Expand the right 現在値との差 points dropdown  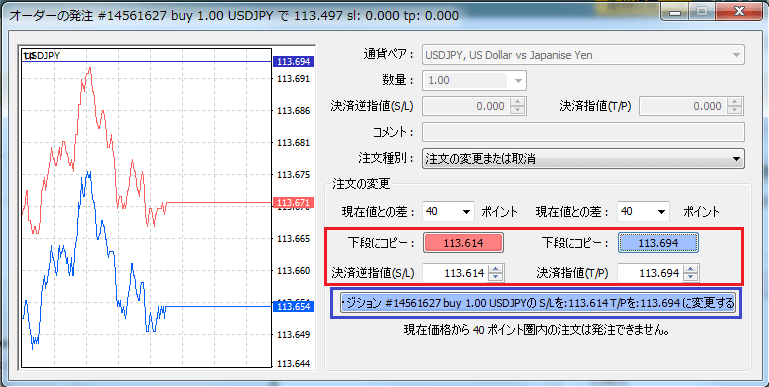(643, 212)
